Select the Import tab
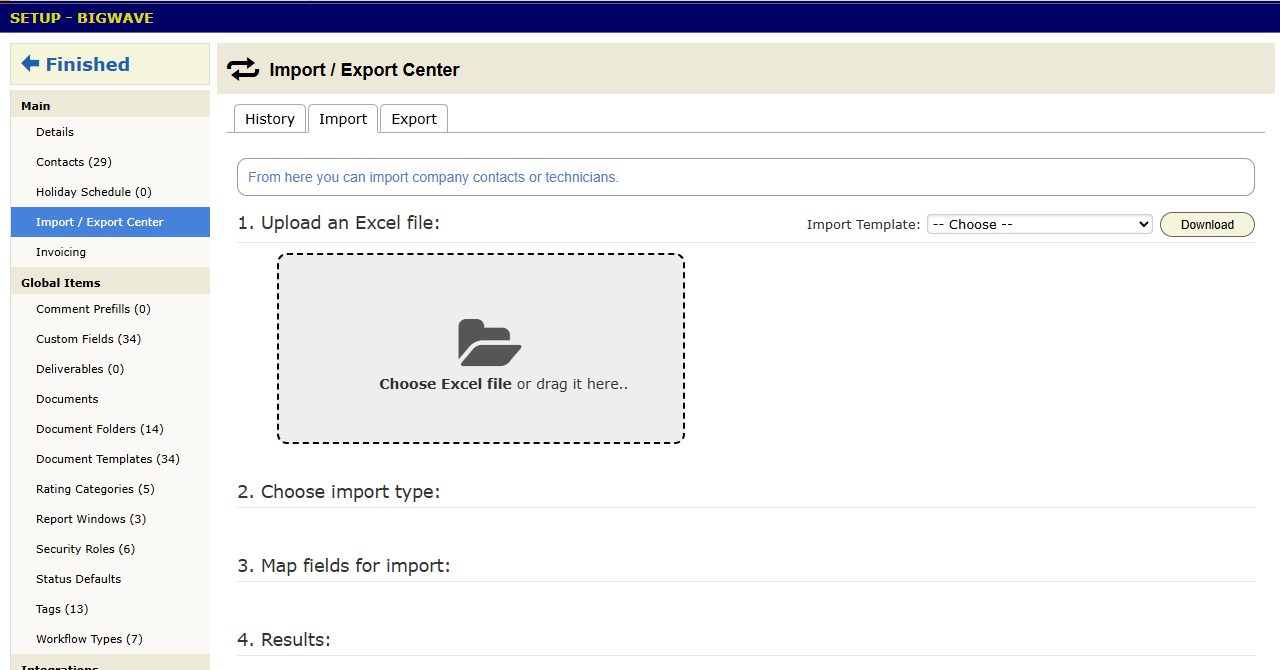The width and height of the screenshot is (1280, 670). 343,118
